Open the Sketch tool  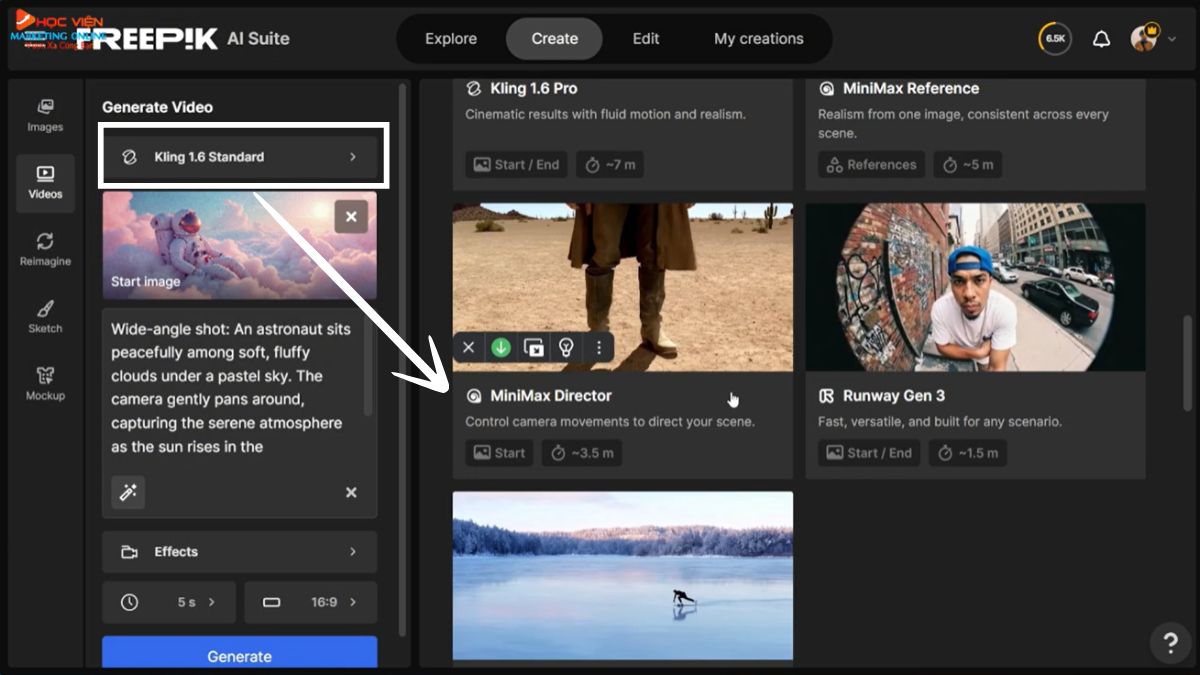(45, 316)
